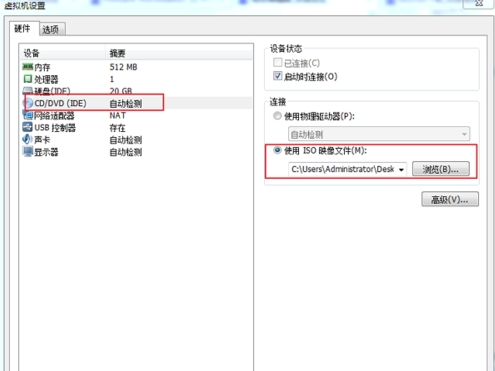Open the 自动检测 physical drive dropdown

pyautogui.click(x=379, y=134)
